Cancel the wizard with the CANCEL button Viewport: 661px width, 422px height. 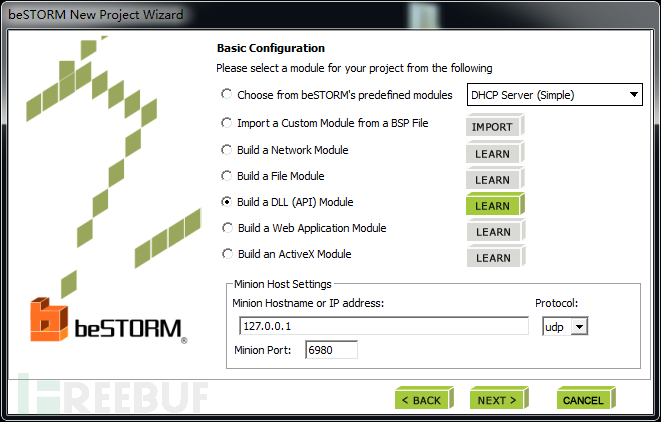pyautogui.click(x=586, y=398)
